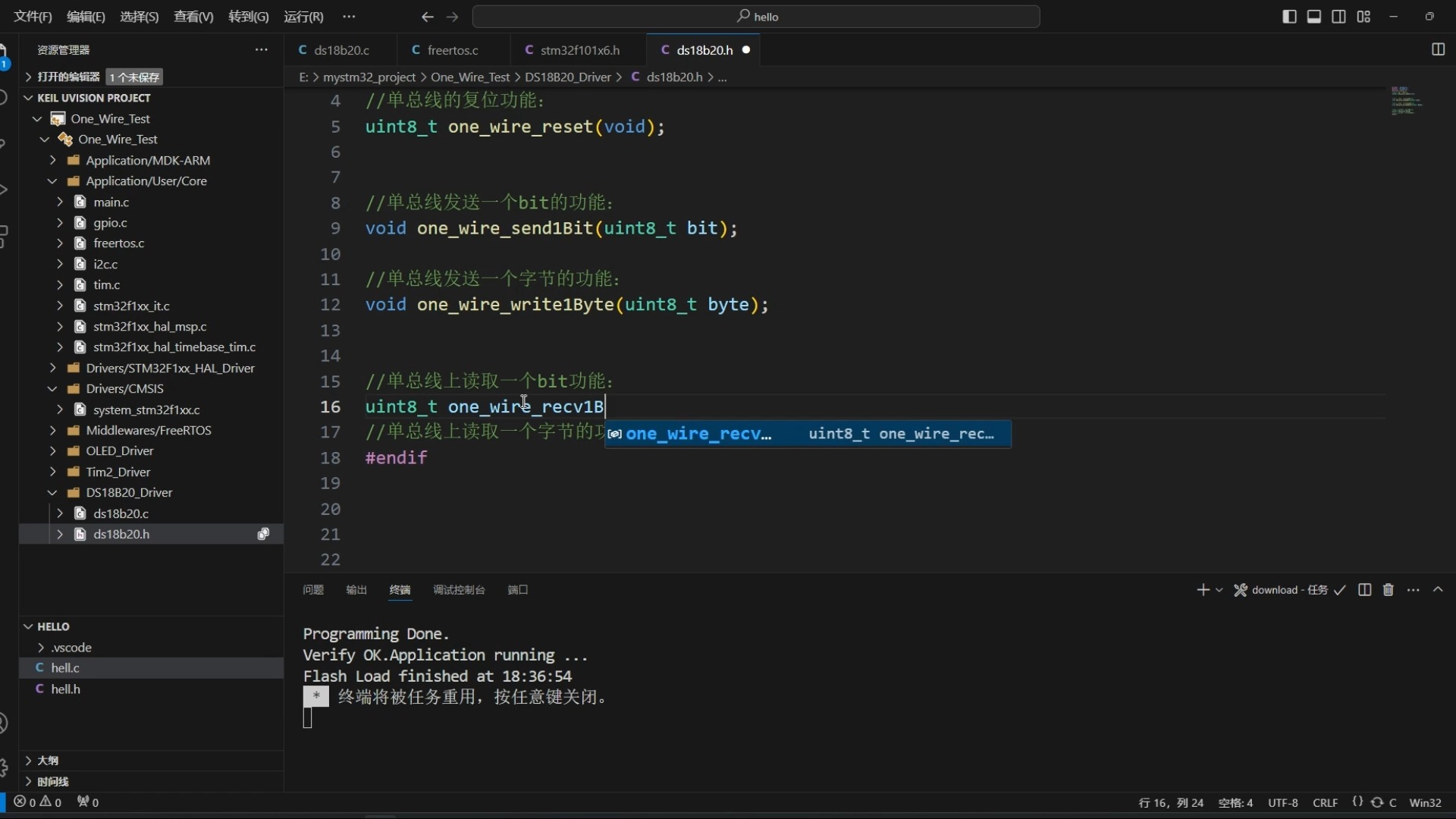
Task: Switch to the freertos.c tab
Action: [453, 50]
